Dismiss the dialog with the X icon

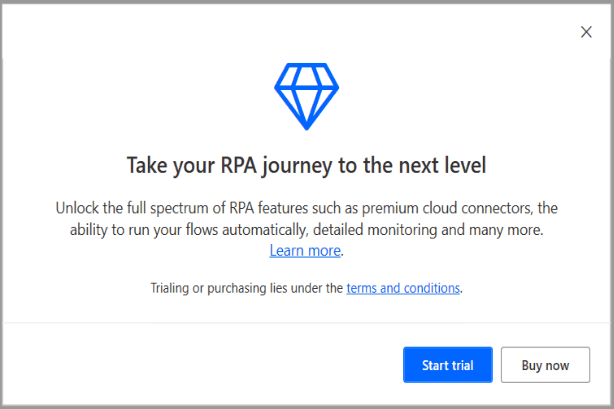(586, 32)
